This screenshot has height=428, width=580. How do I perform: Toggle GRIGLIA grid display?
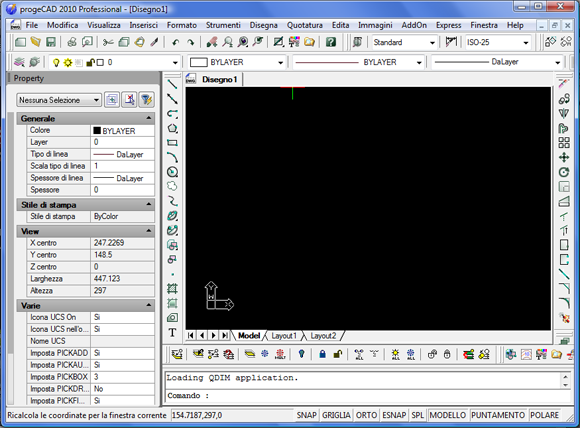[336, 415]
